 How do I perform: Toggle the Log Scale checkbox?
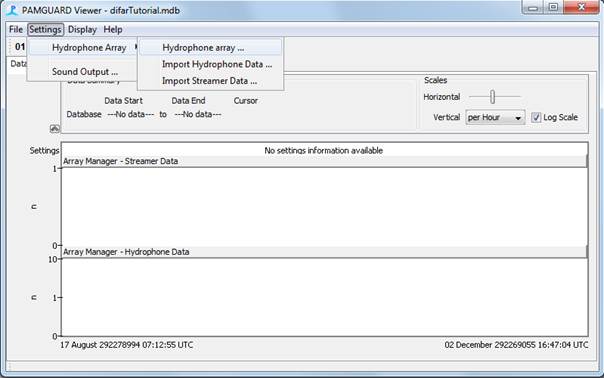[x=536, y=118]
